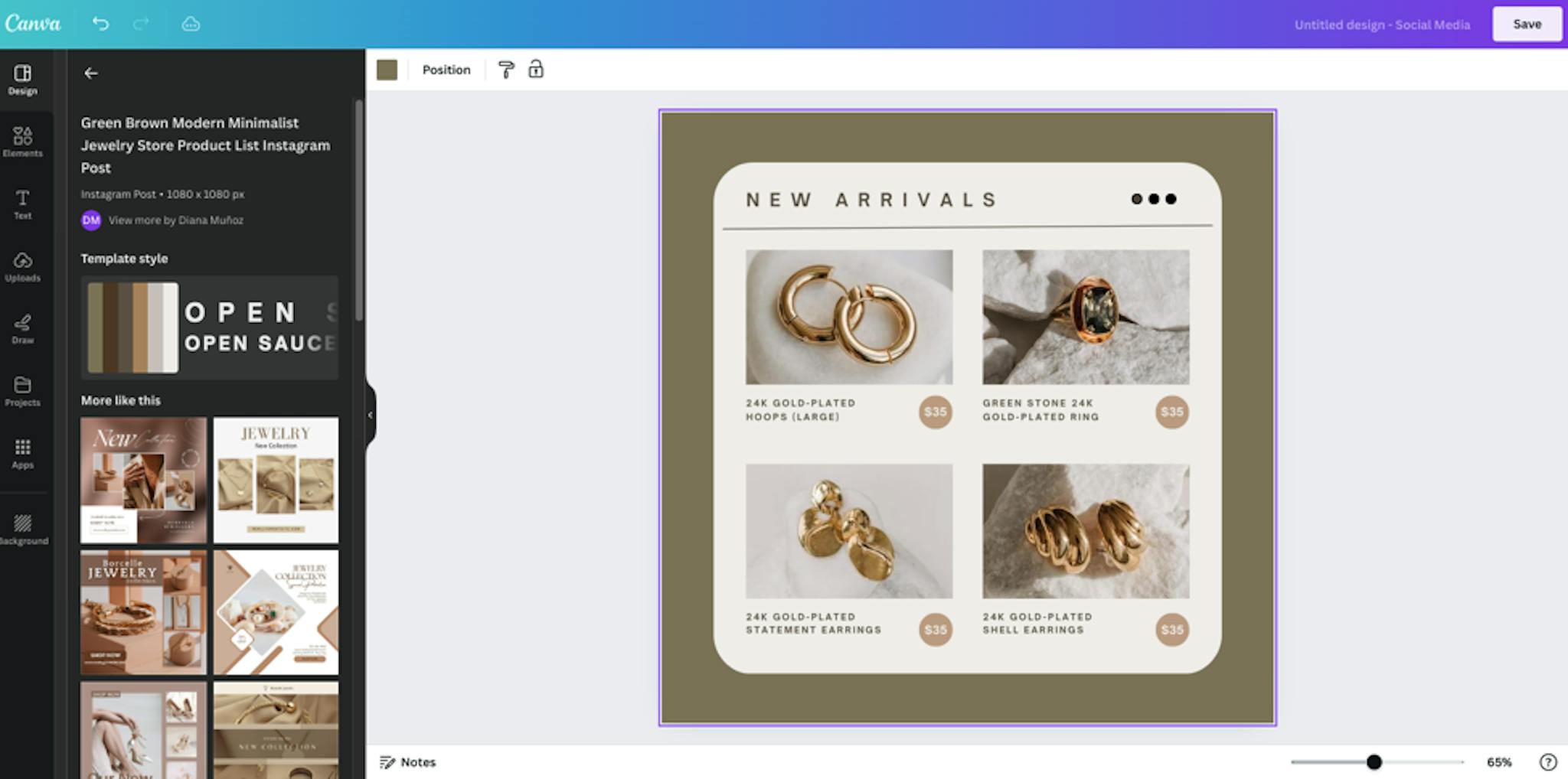Apply the template color palette swatches

pyautogui.click(x=133, y=328)
